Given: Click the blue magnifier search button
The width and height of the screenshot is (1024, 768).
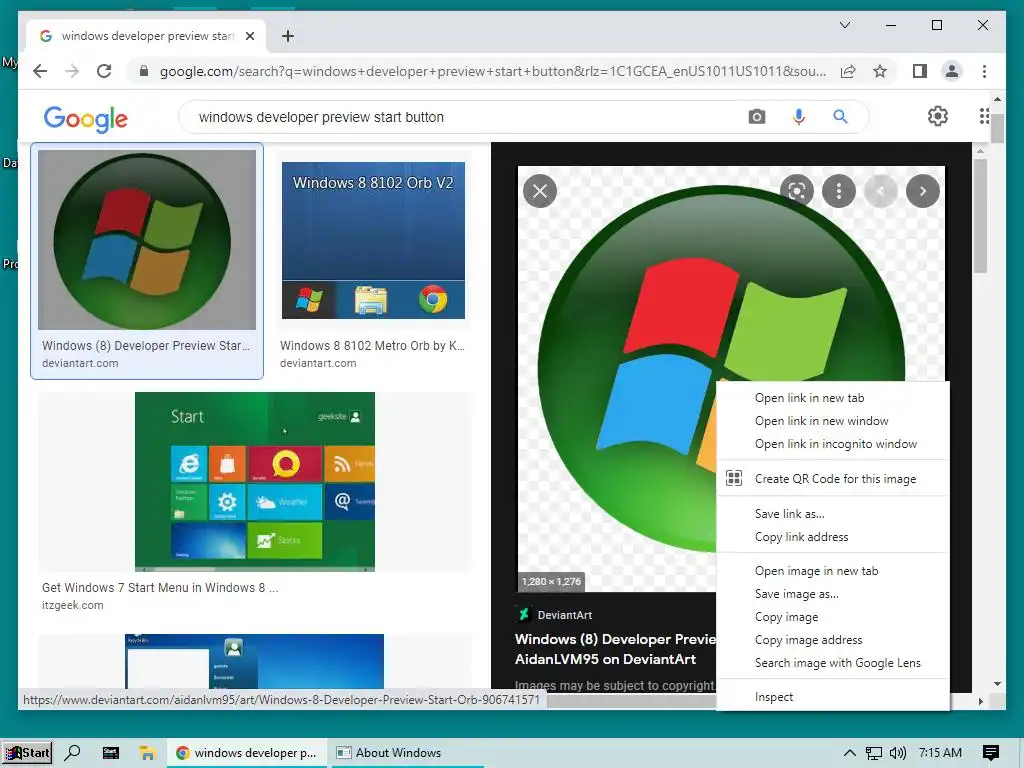Looking at the screenshot, I should pyautogui.click(x=840, y=117).
